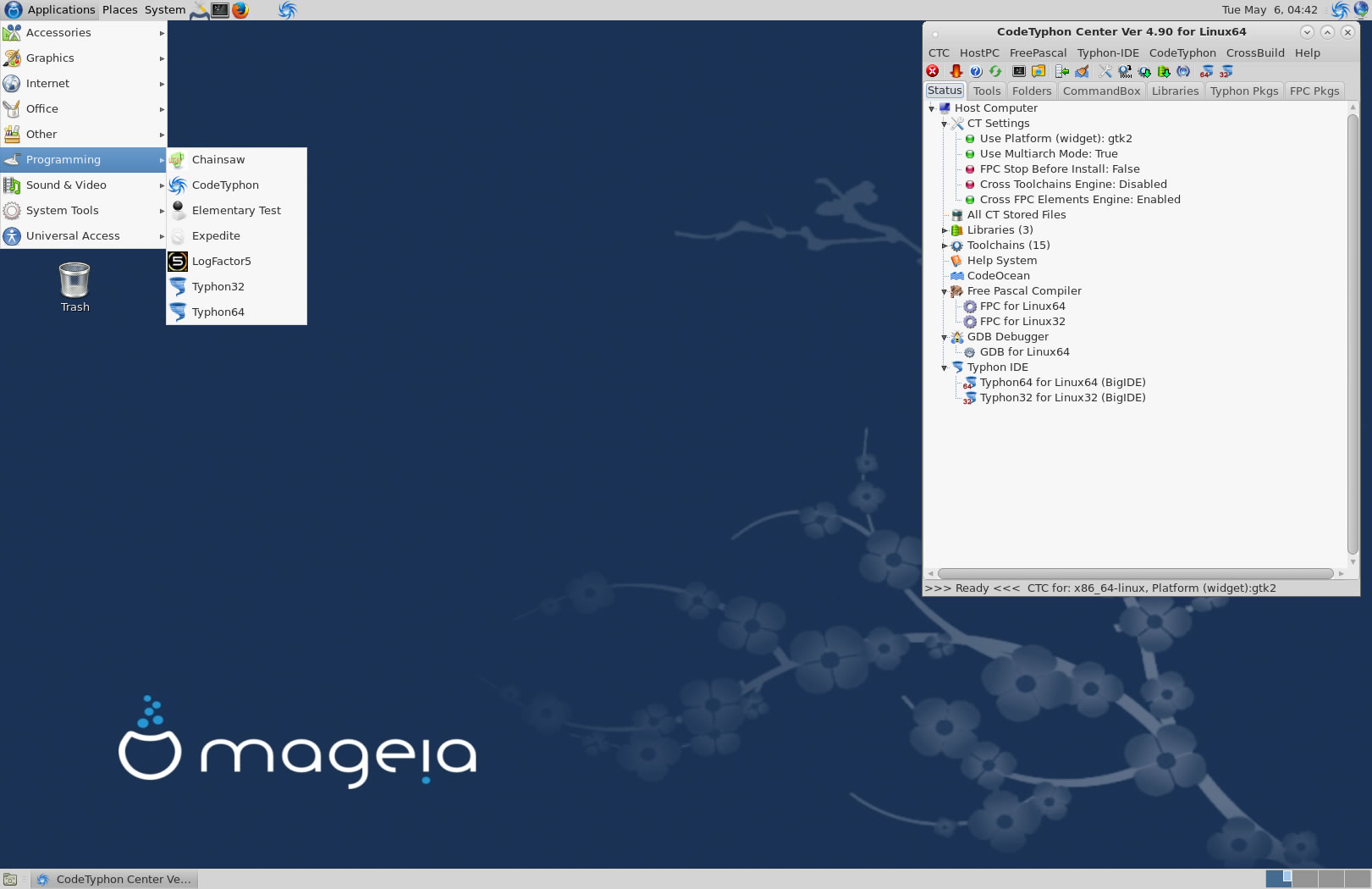The image size is (1372, 889).
Task: Click the CodeTyphon swirl launcher in top panel
Action: pos(288,10)
